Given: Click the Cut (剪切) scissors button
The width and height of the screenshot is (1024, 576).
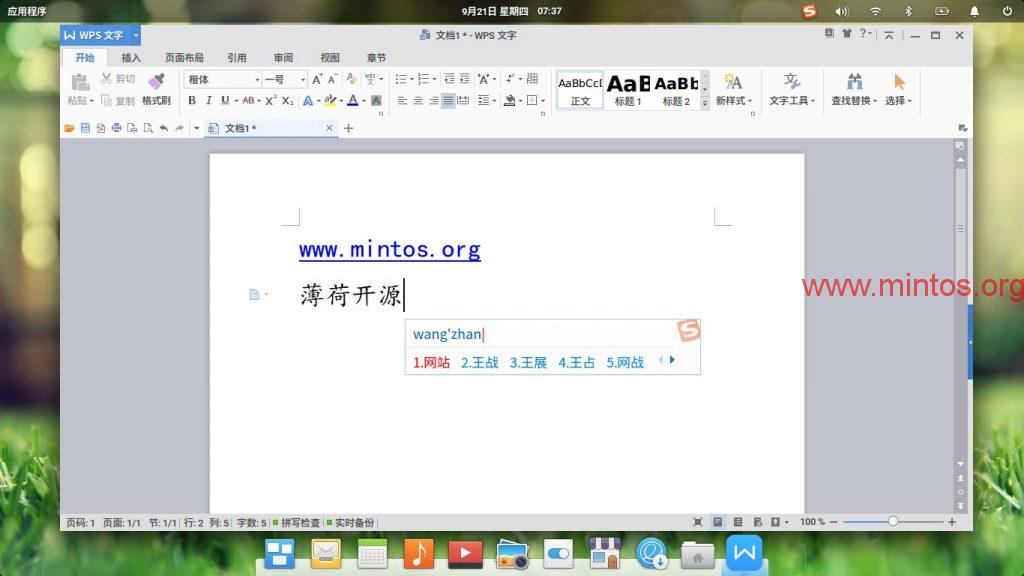Looking at the screenshot, I should point(118,79).
